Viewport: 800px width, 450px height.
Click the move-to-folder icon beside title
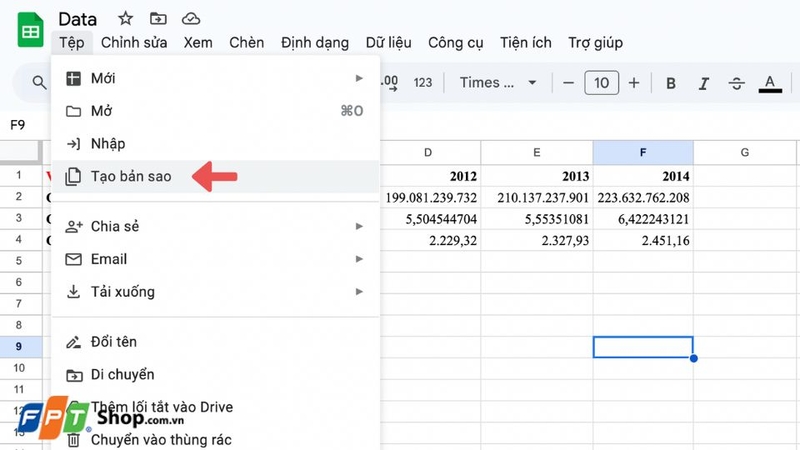[x=157, y=18]
